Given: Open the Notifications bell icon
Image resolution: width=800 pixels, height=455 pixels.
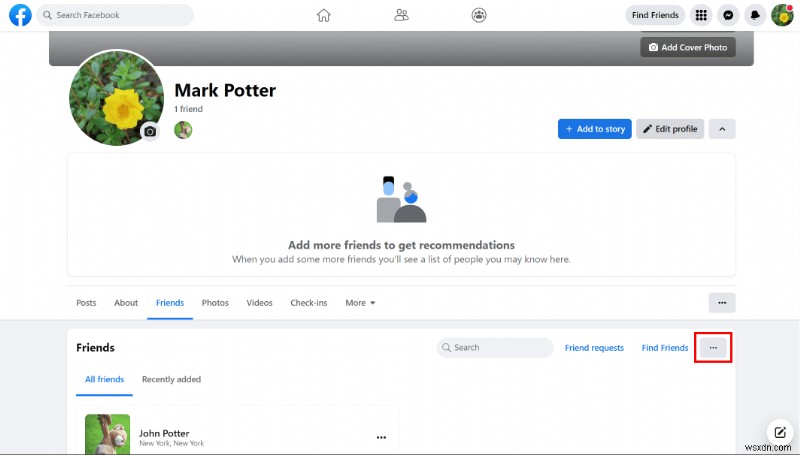Looking at the screenshot, I should tap(755, 15).
